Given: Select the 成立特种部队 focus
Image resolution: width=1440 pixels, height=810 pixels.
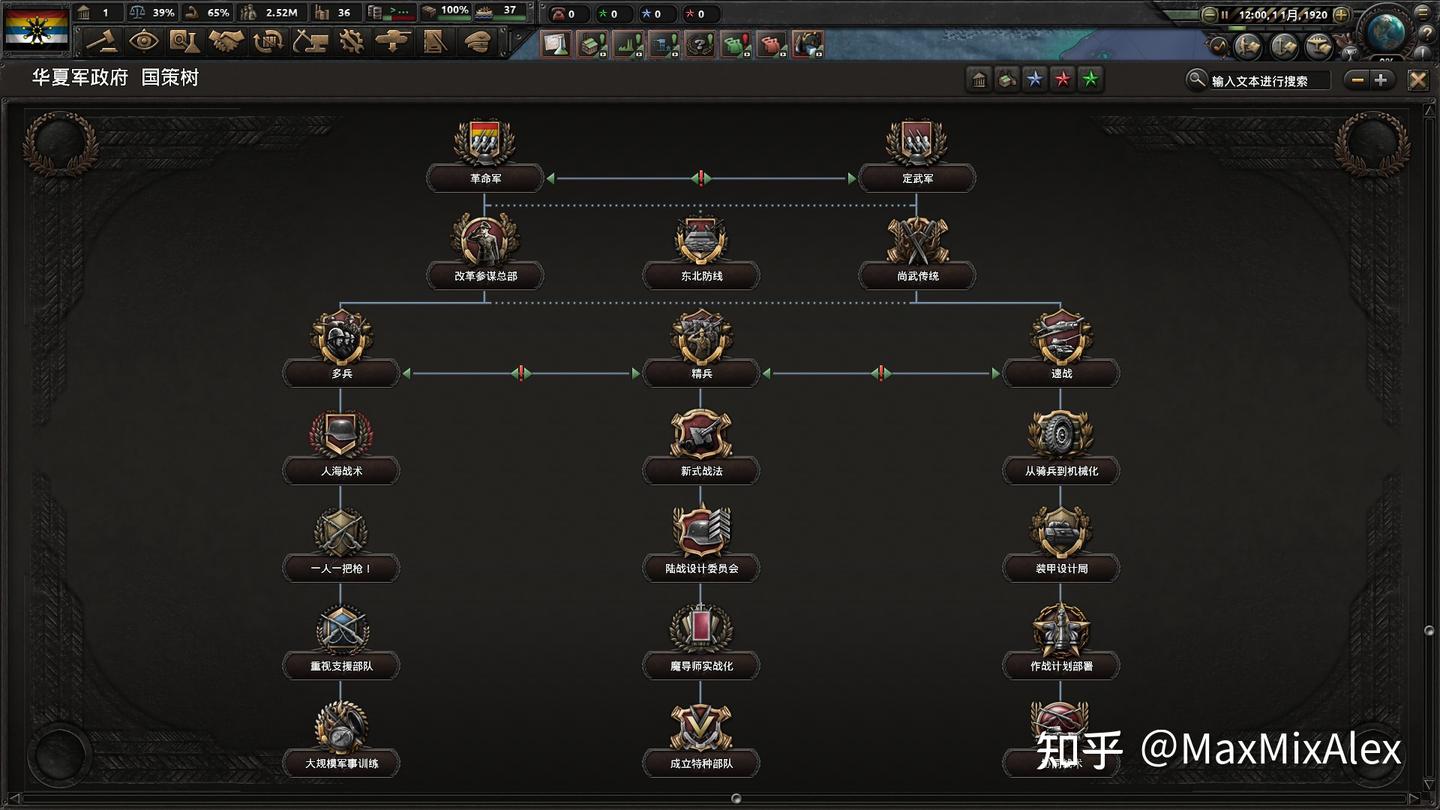Looking at the screenshot, I should (x=701, y=738).
